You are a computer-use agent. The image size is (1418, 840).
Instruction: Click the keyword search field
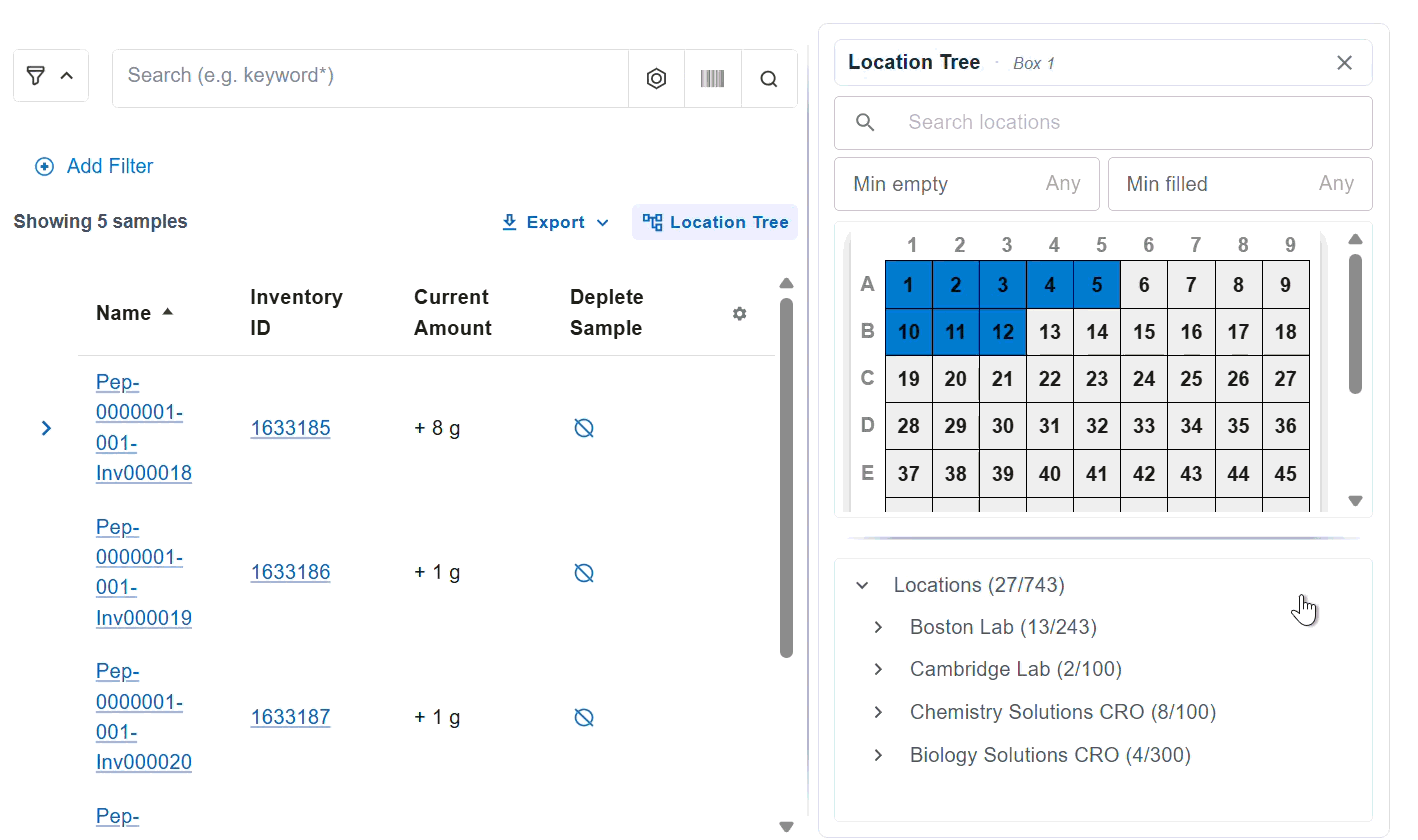click(x=370, y=78)
